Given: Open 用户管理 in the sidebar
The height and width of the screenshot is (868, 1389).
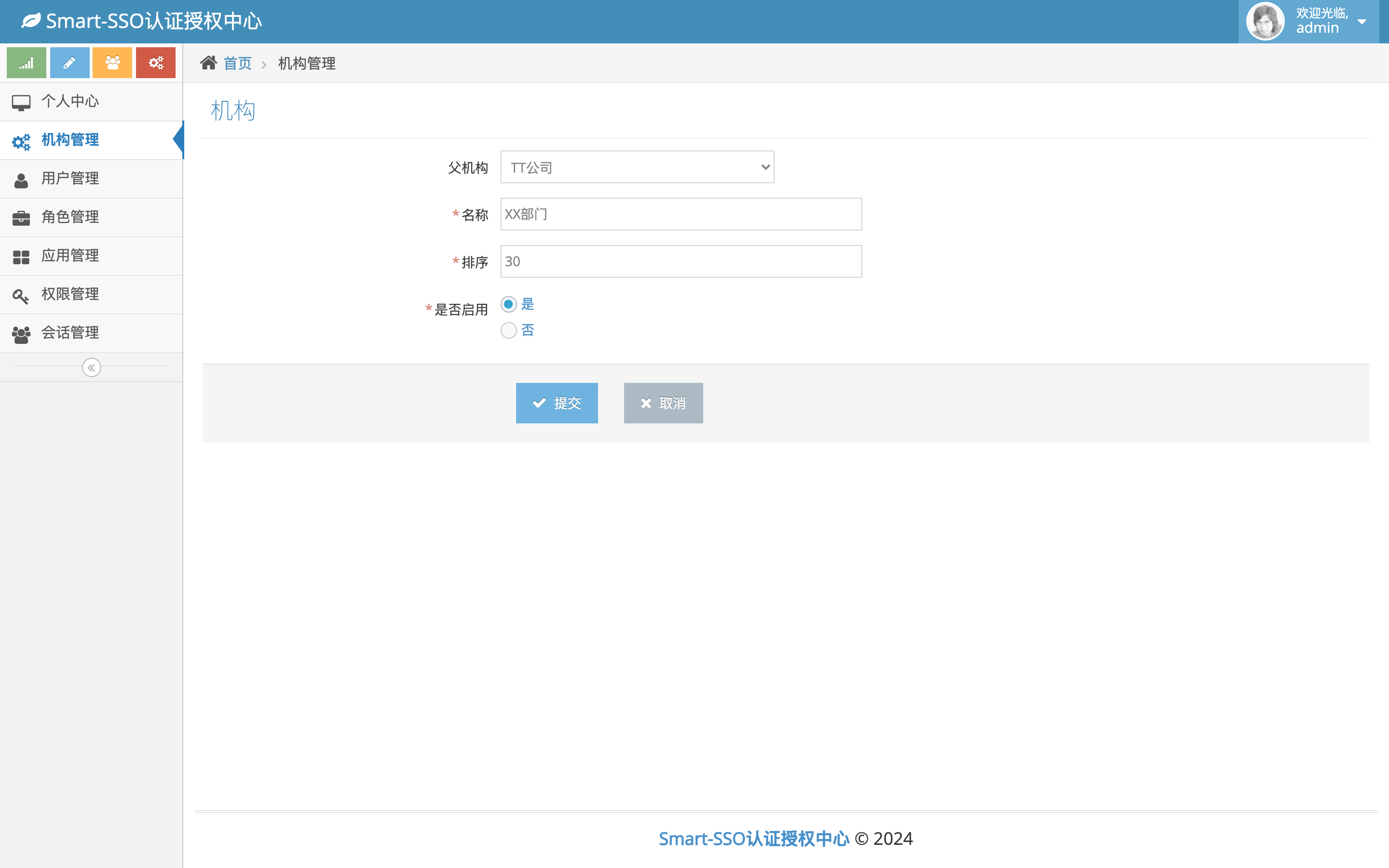Looking at the screenshot, I should point(91,178).
